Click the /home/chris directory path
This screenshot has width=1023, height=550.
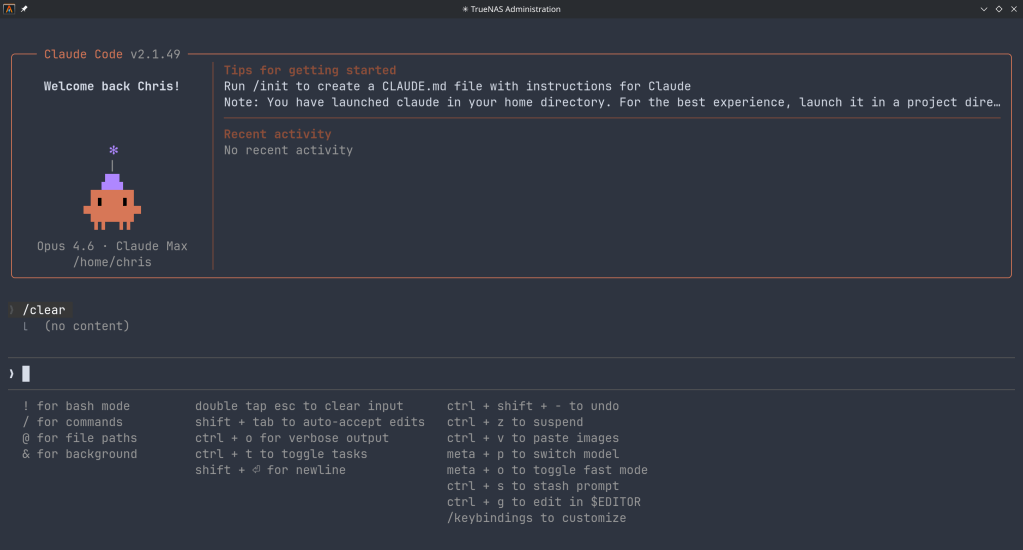click(x=112, y=262)
